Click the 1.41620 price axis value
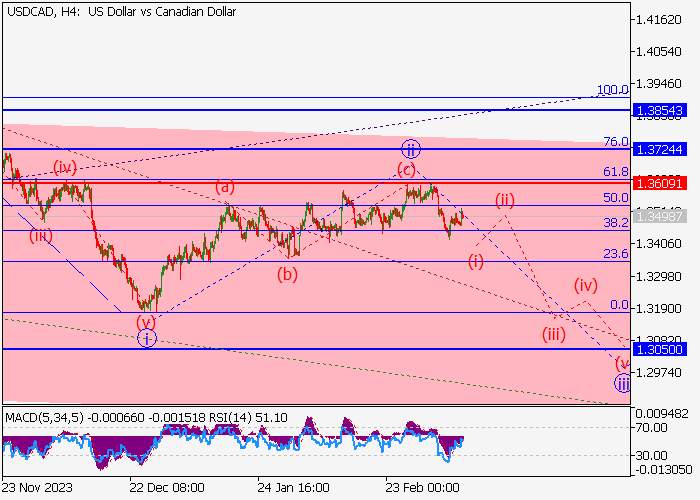The height and width of the screenshot is (500, 700). click(659, 20)
